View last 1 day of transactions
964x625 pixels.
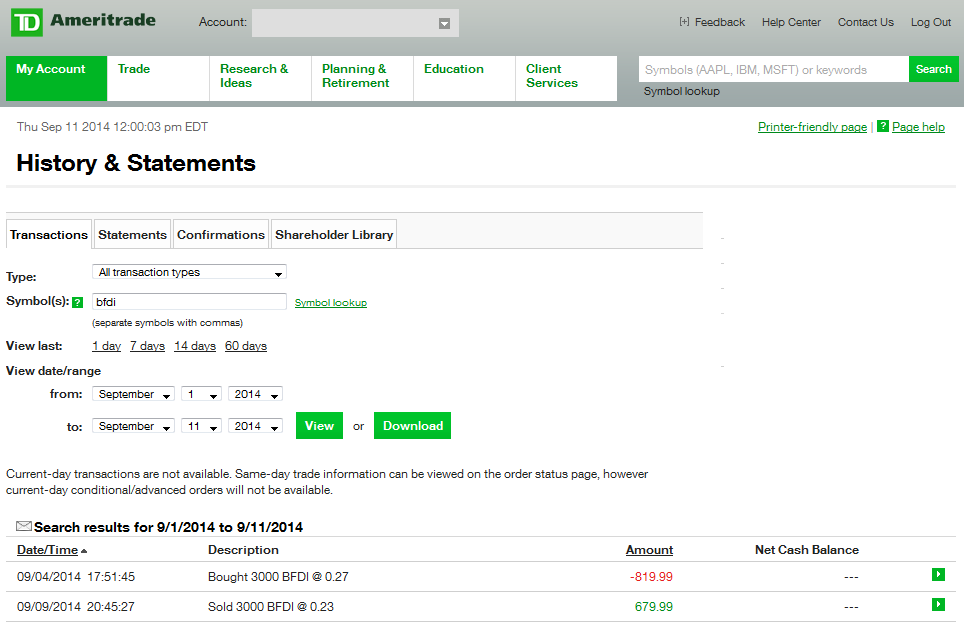pos(106,346)
